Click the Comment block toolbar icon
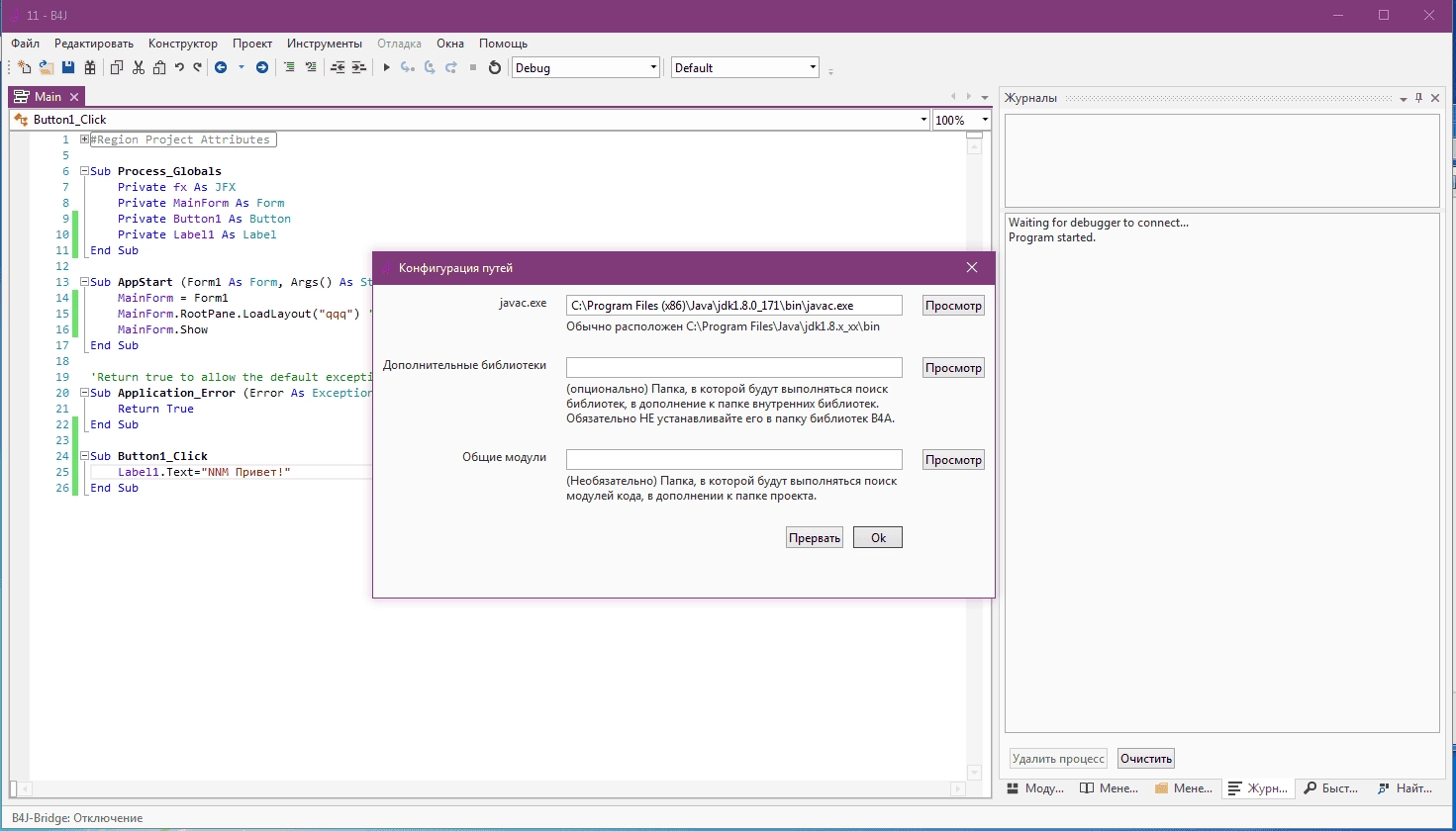Viewport: 1456px width, 831px height. (x=289, y=67)
